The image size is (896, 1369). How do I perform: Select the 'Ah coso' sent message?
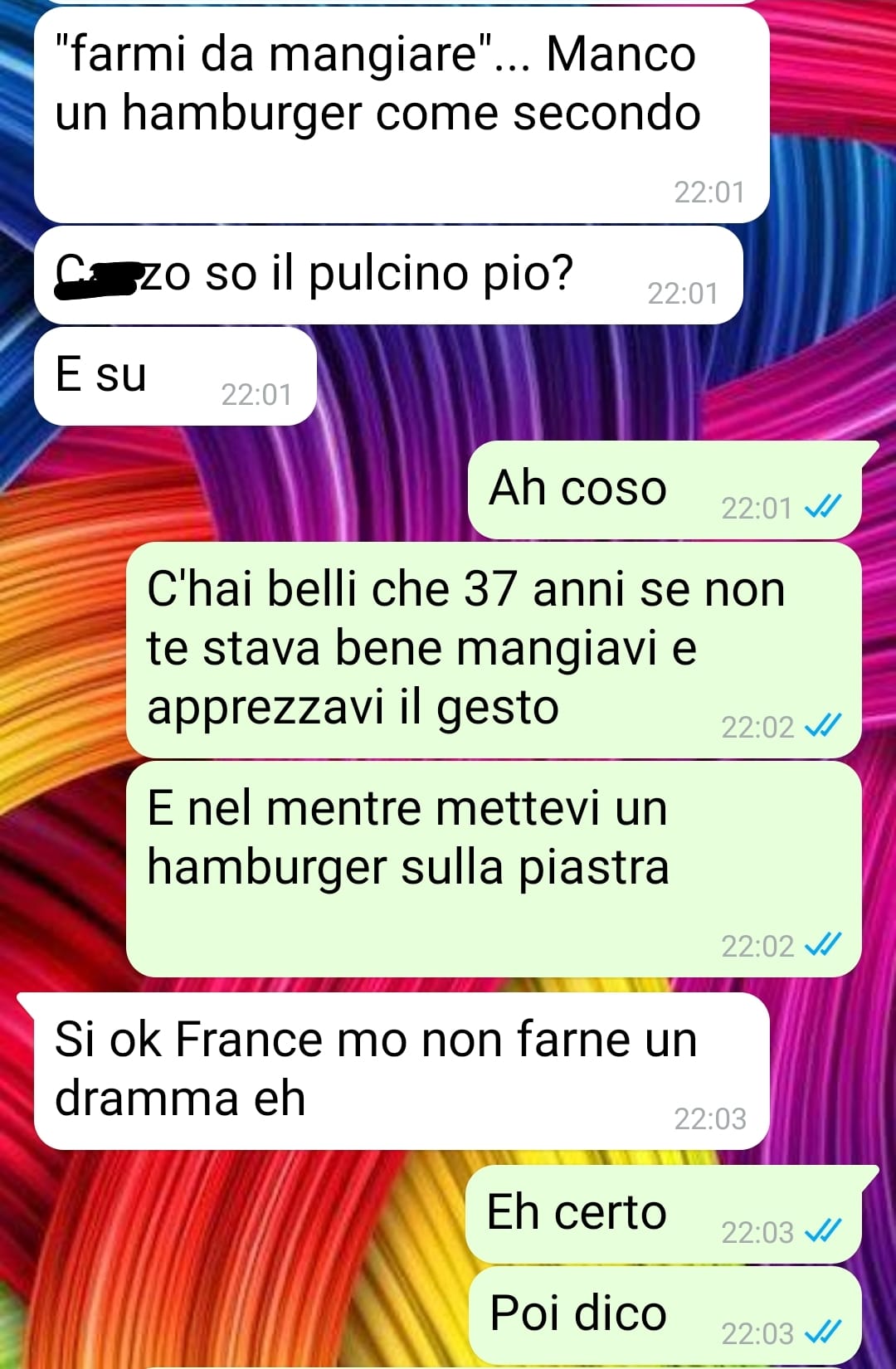(x=666, y=490)
